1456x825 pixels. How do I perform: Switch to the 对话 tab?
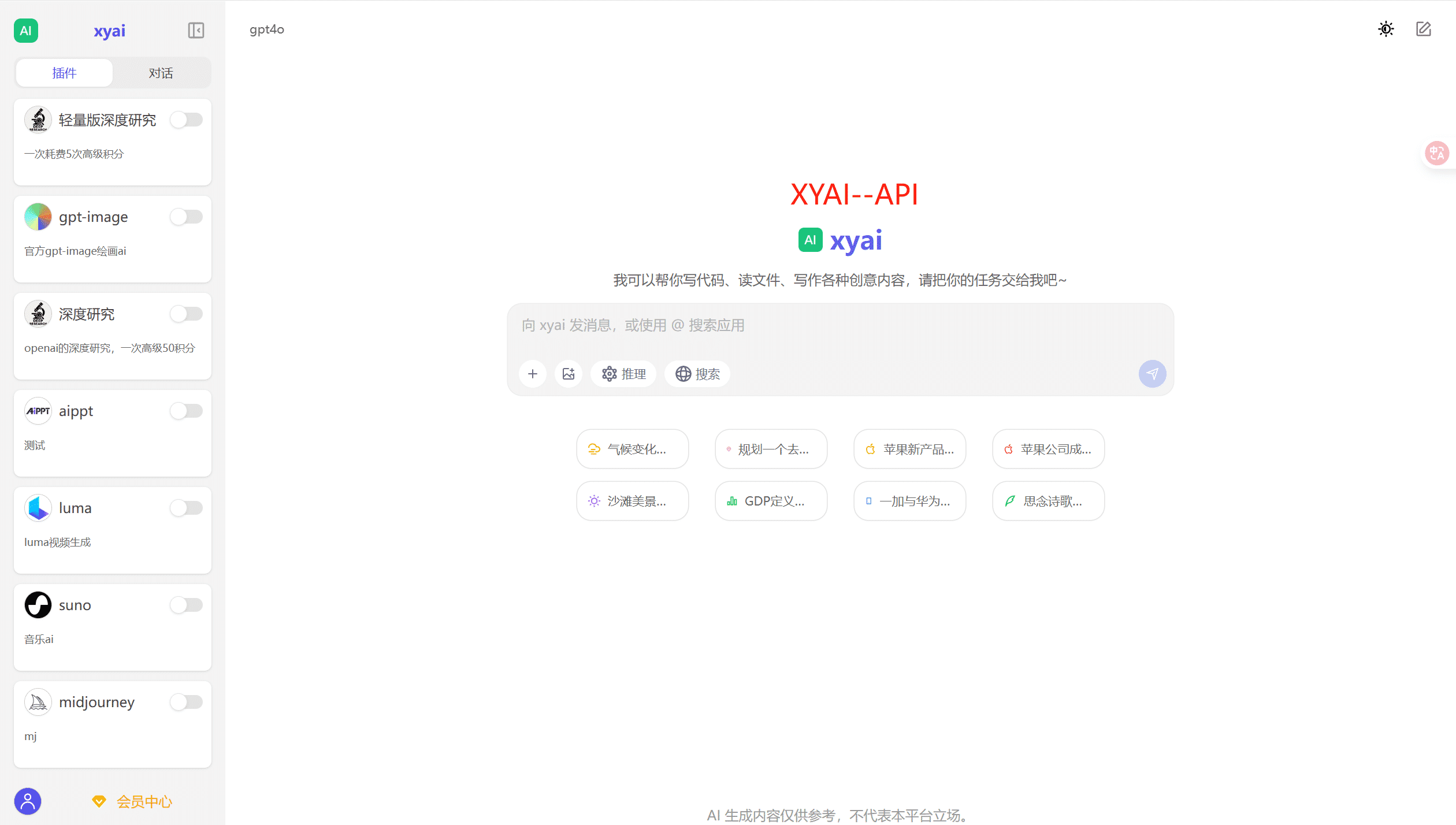(161, 73)
